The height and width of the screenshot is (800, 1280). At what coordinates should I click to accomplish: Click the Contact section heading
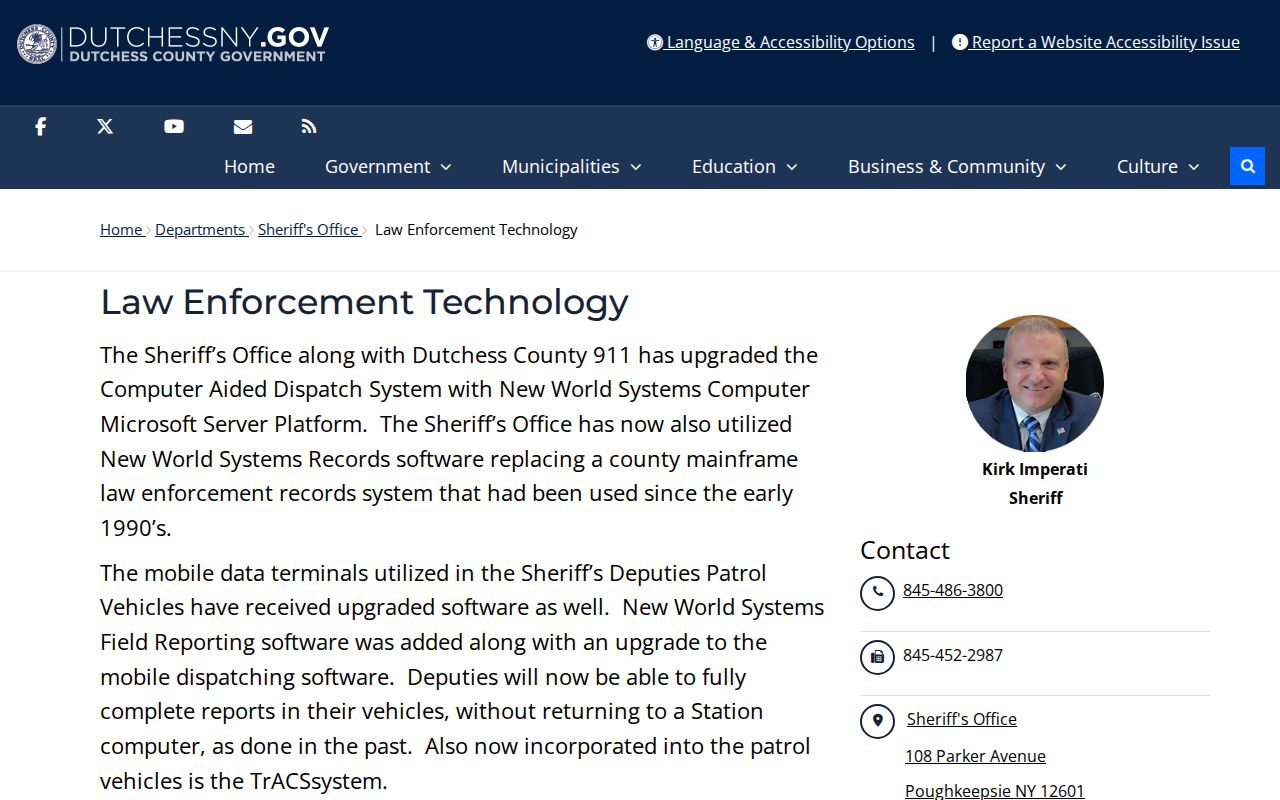[x=905, y=550]
